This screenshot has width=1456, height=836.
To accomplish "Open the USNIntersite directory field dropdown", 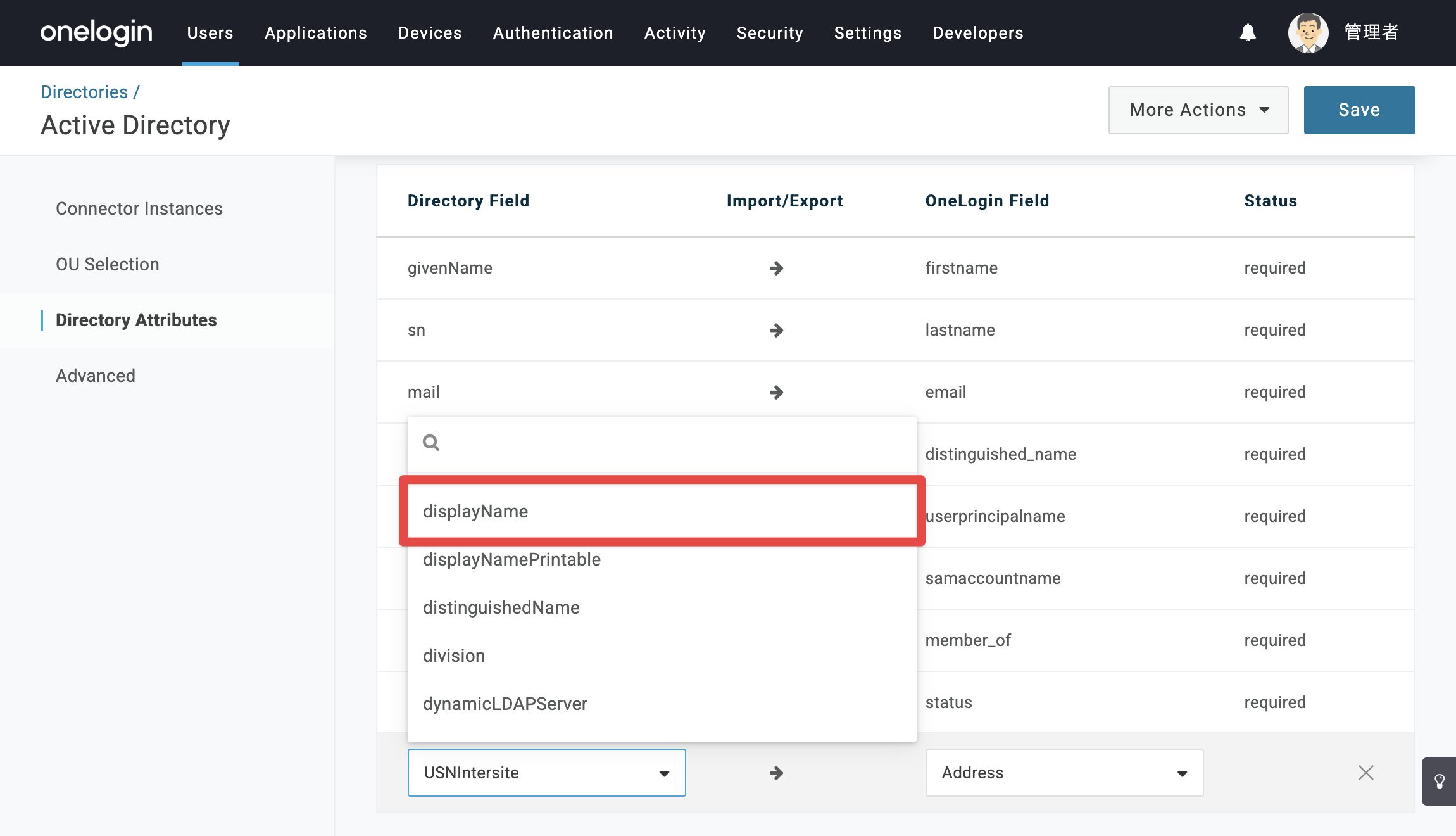I will pos(547,773).
